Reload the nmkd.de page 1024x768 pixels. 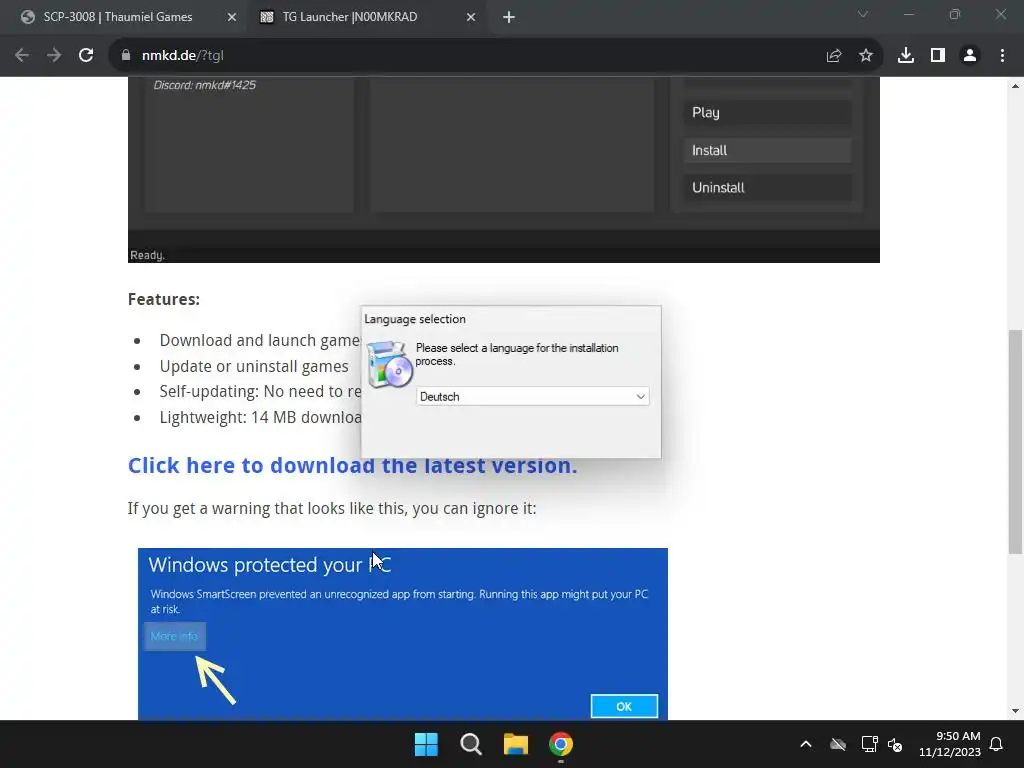point(86,56)
